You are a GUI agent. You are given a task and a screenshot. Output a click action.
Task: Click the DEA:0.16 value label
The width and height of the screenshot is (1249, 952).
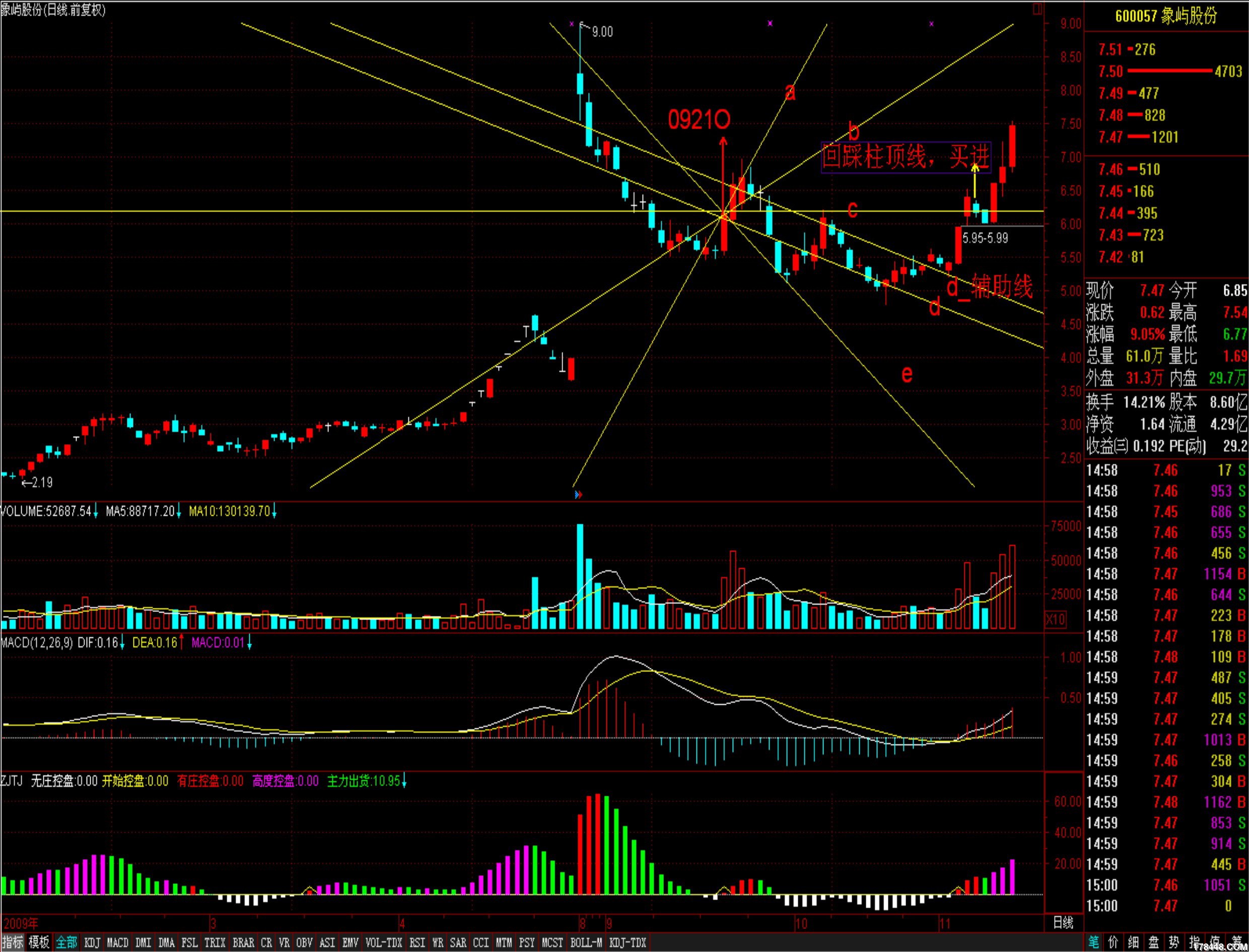pyautogui.click(x=155, y=643)
